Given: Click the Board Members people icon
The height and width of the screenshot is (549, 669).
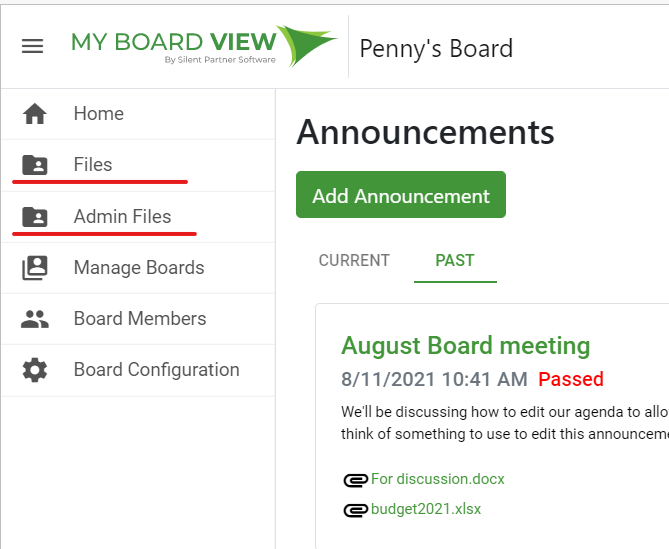Looking at the screenshot, I should [35, 319].
